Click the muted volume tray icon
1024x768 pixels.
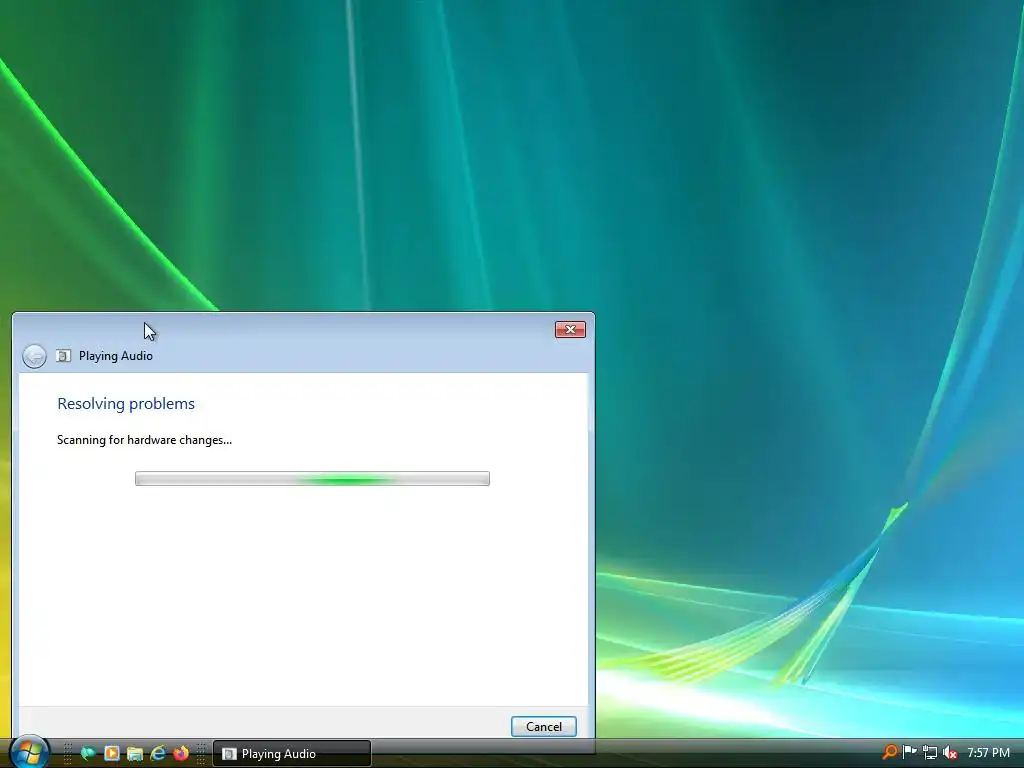point(950,753)
